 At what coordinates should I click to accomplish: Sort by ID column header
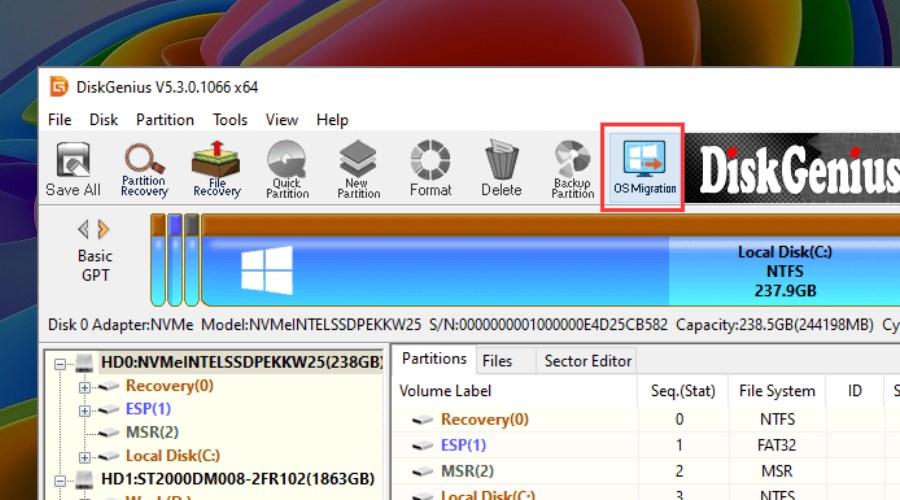click(855, 391)
